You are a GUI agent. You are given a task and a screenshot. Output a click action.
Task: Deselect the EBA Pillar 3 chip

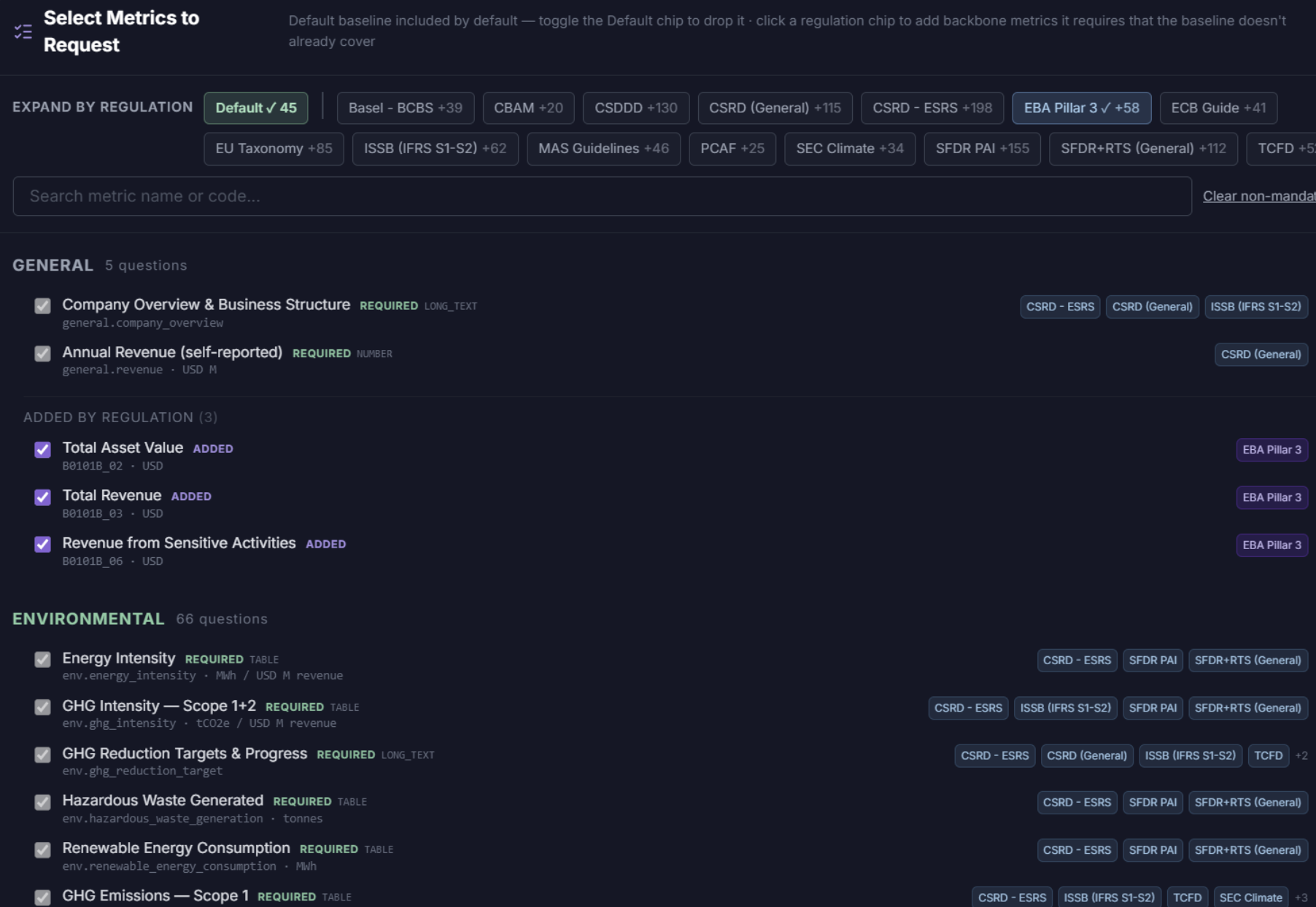pyautogui.click(x=1082, y=108)
